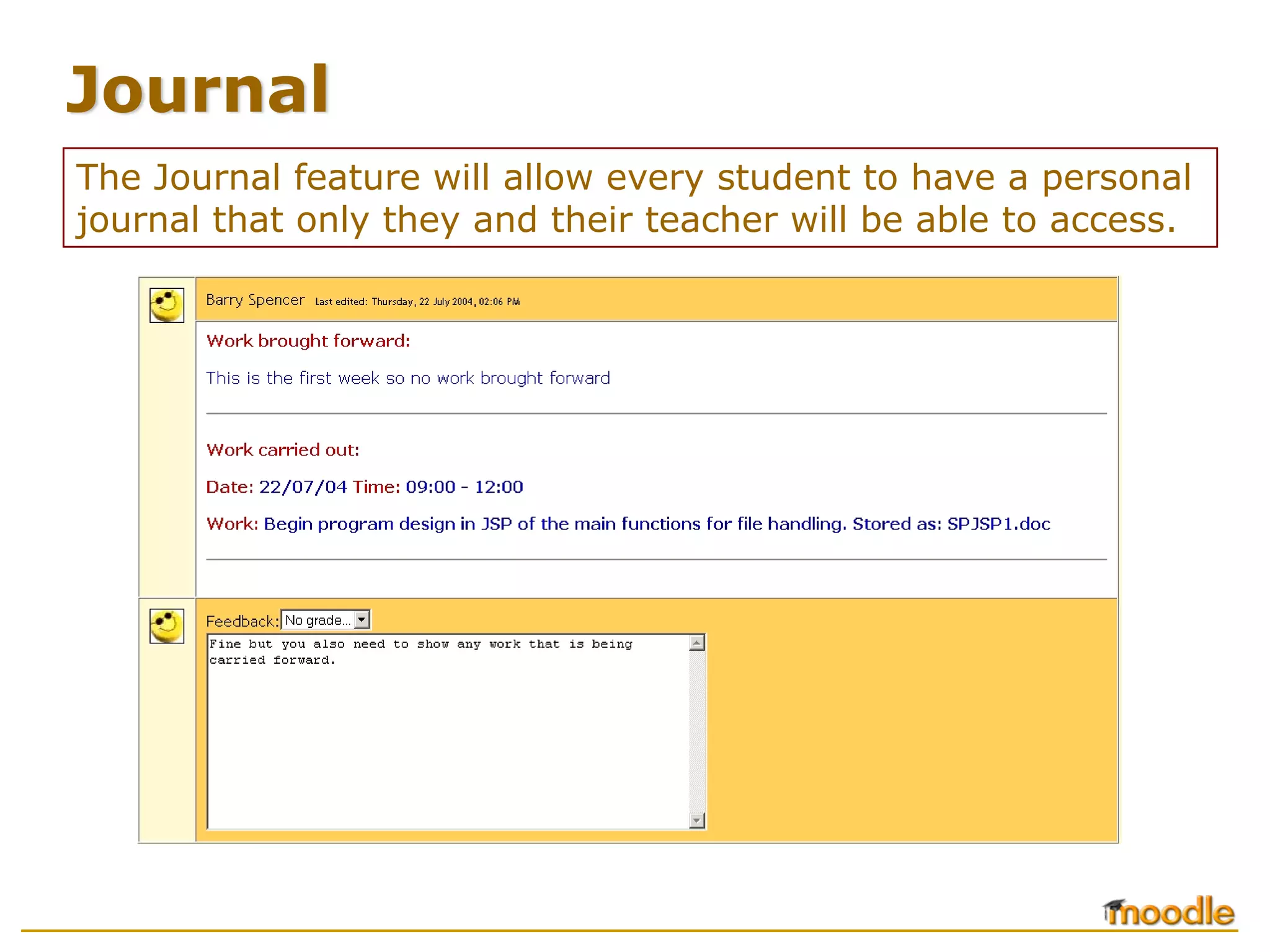Click the 'Feedback:' label

242,621
